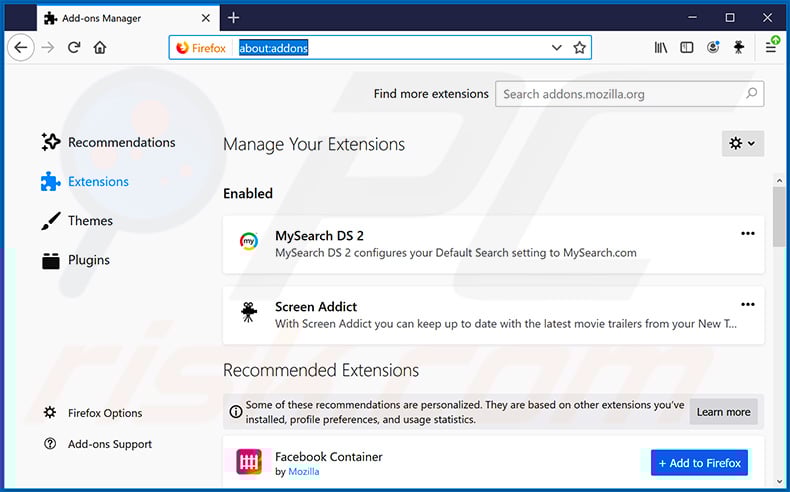Go back using the back arrow
Screen dimensions: 790x492
point(21,48)
